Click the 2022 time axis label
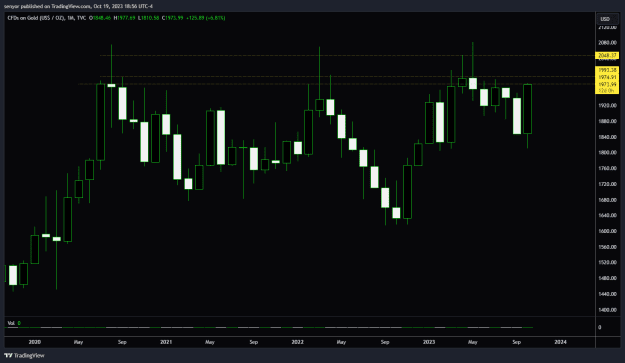The width and height of the screenshot is (625, 363). pos(297,342)
